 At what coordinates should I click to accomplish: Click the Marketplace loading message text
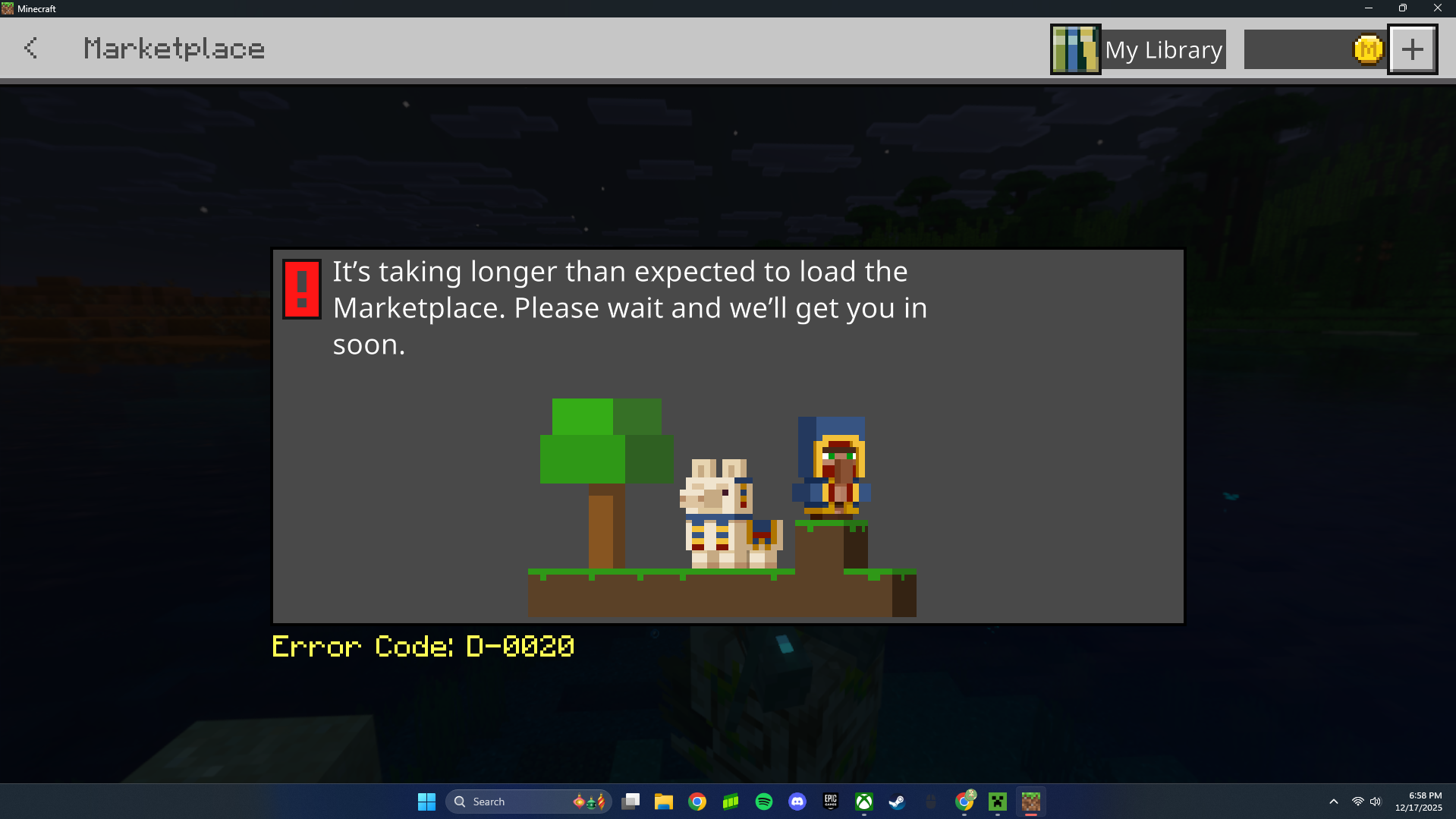[630, 308]
